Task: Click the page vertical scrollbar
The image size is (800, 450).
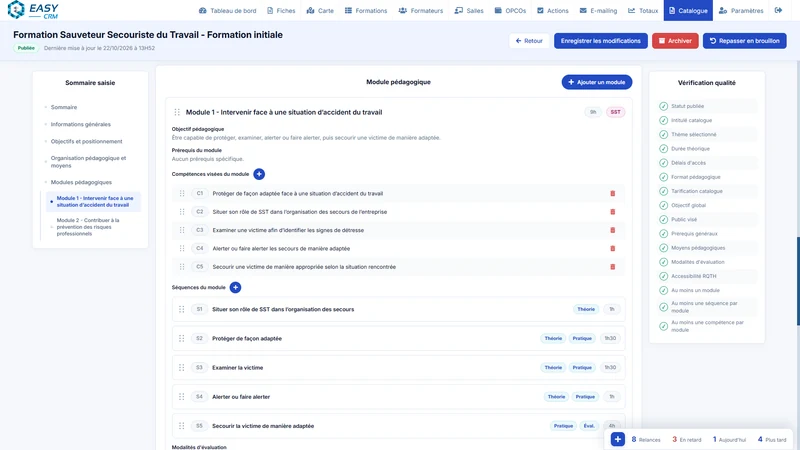Action: [798, 281]
